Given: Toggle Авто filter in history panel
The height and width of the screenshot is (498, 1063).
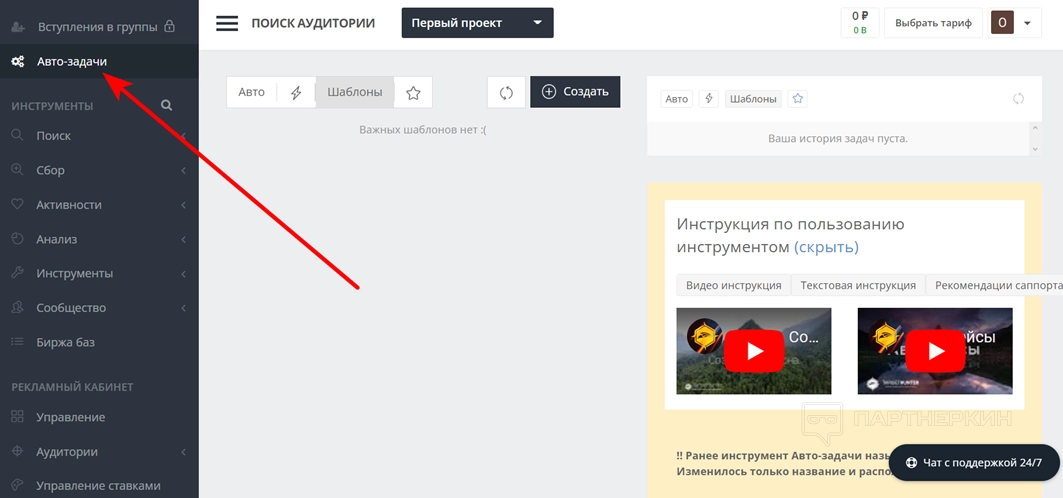Looking at the screenshot, I should 677,99.
